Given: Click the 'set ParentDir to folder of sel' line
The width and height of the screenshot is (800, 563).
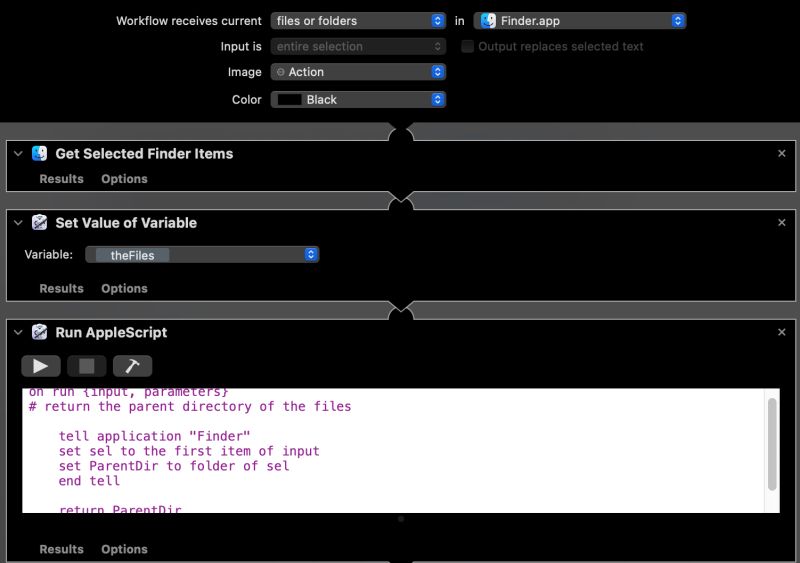Looking at the screenshot, I should 173,466.
